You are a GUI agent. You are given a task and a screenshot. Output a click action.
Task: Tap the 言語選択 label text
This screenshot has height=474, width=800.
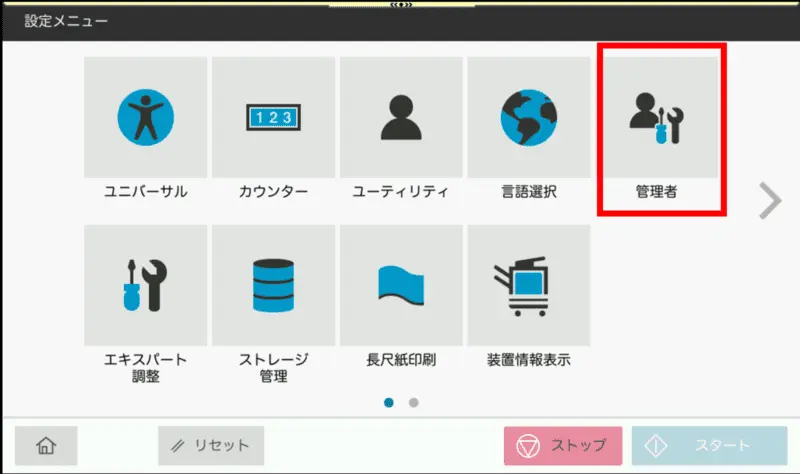[528, 191]
